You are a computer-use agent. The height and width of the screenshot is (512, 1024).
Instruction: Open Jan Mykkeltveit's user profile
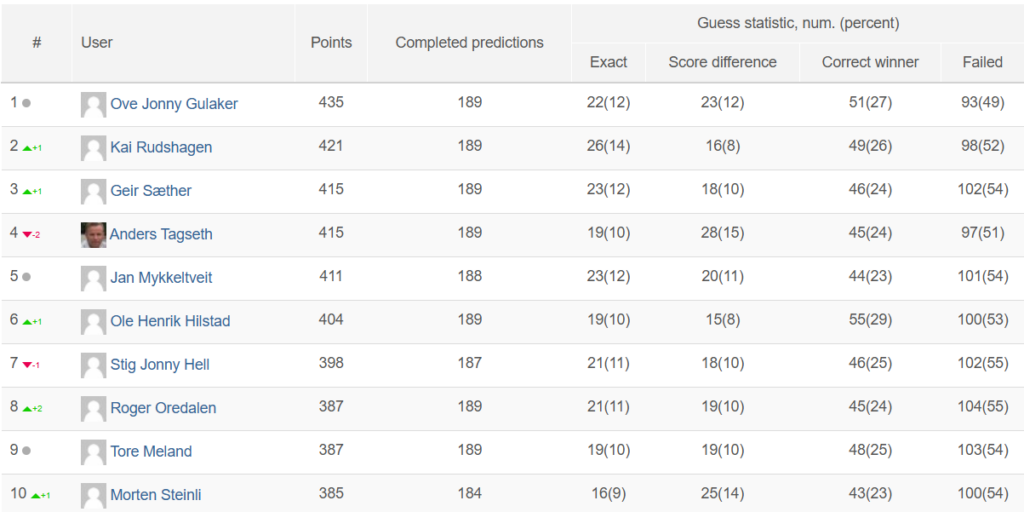pyautogui.click(x=161, y=278)
